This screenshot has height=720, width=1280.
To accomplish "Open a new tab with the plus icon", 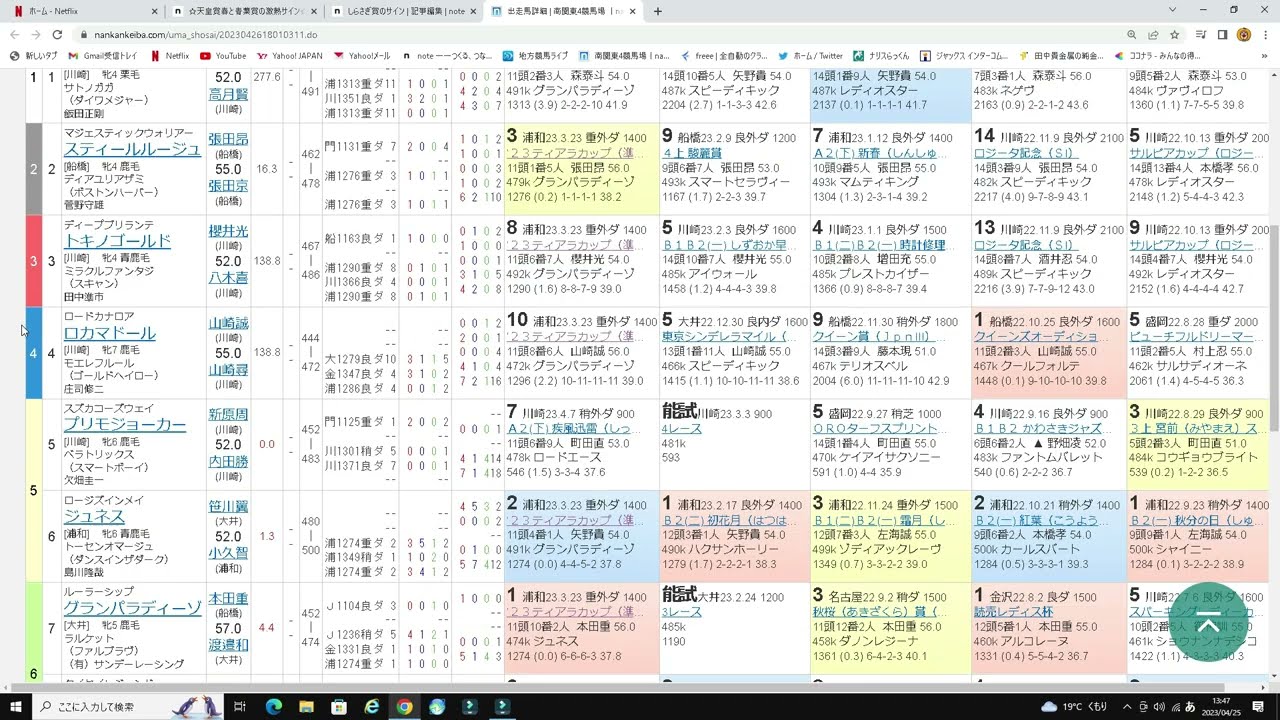I will (658, 11).
